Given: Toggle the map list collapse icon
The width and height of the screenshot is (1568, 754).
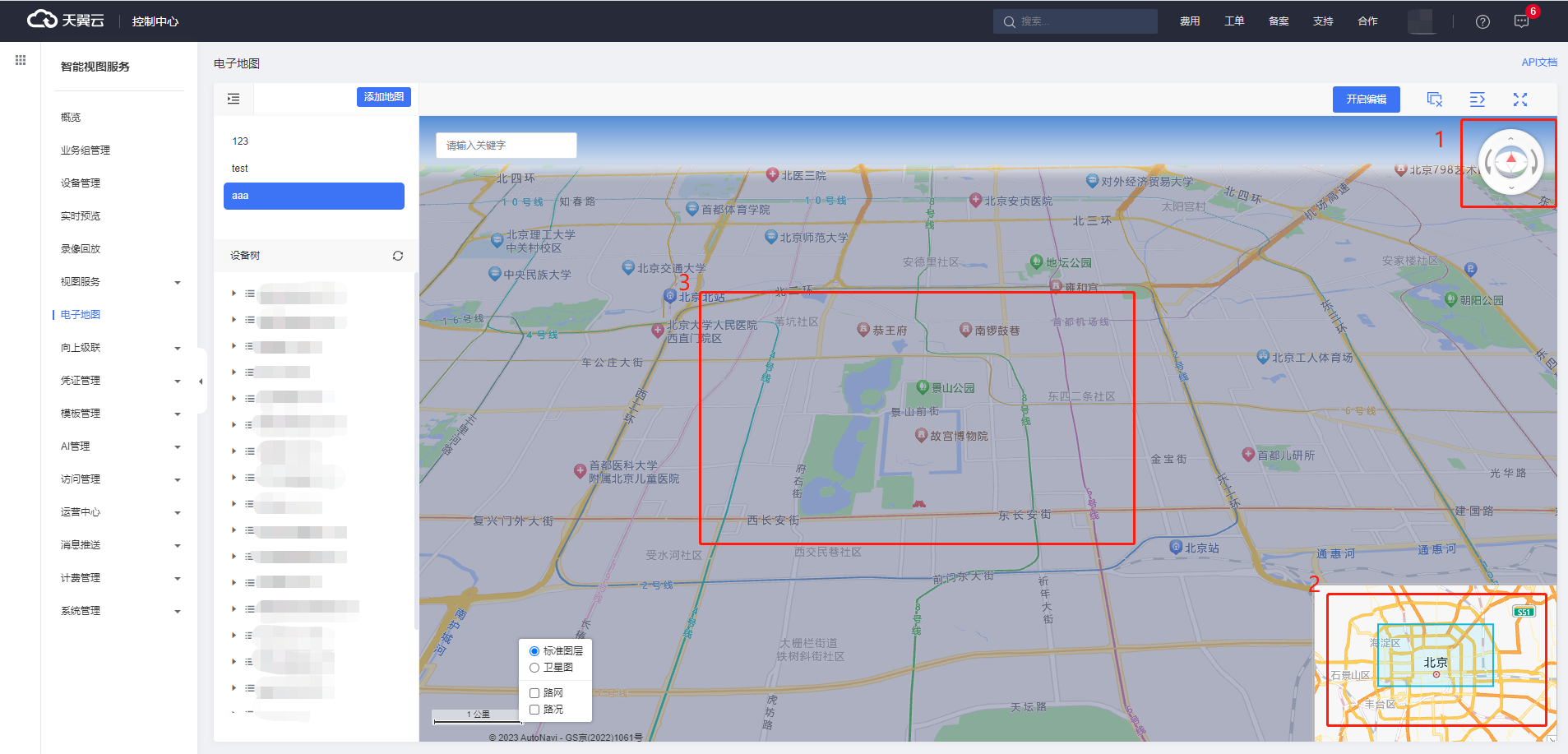Looking at the screenshot, I should pyautogui.click(x=234, y=99).
